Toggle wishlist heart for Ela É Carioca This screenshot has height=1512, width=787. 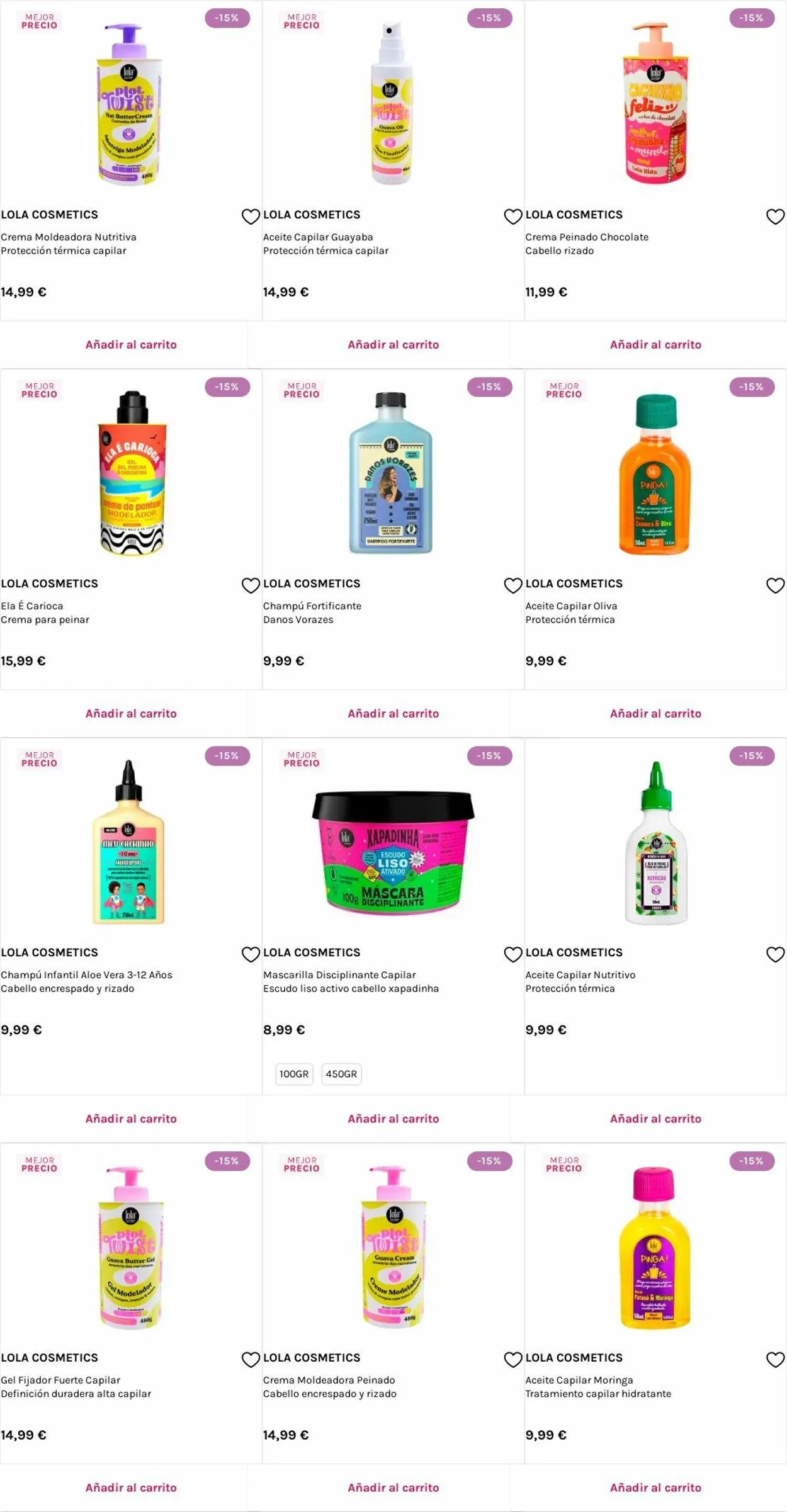tap(251, 585)
